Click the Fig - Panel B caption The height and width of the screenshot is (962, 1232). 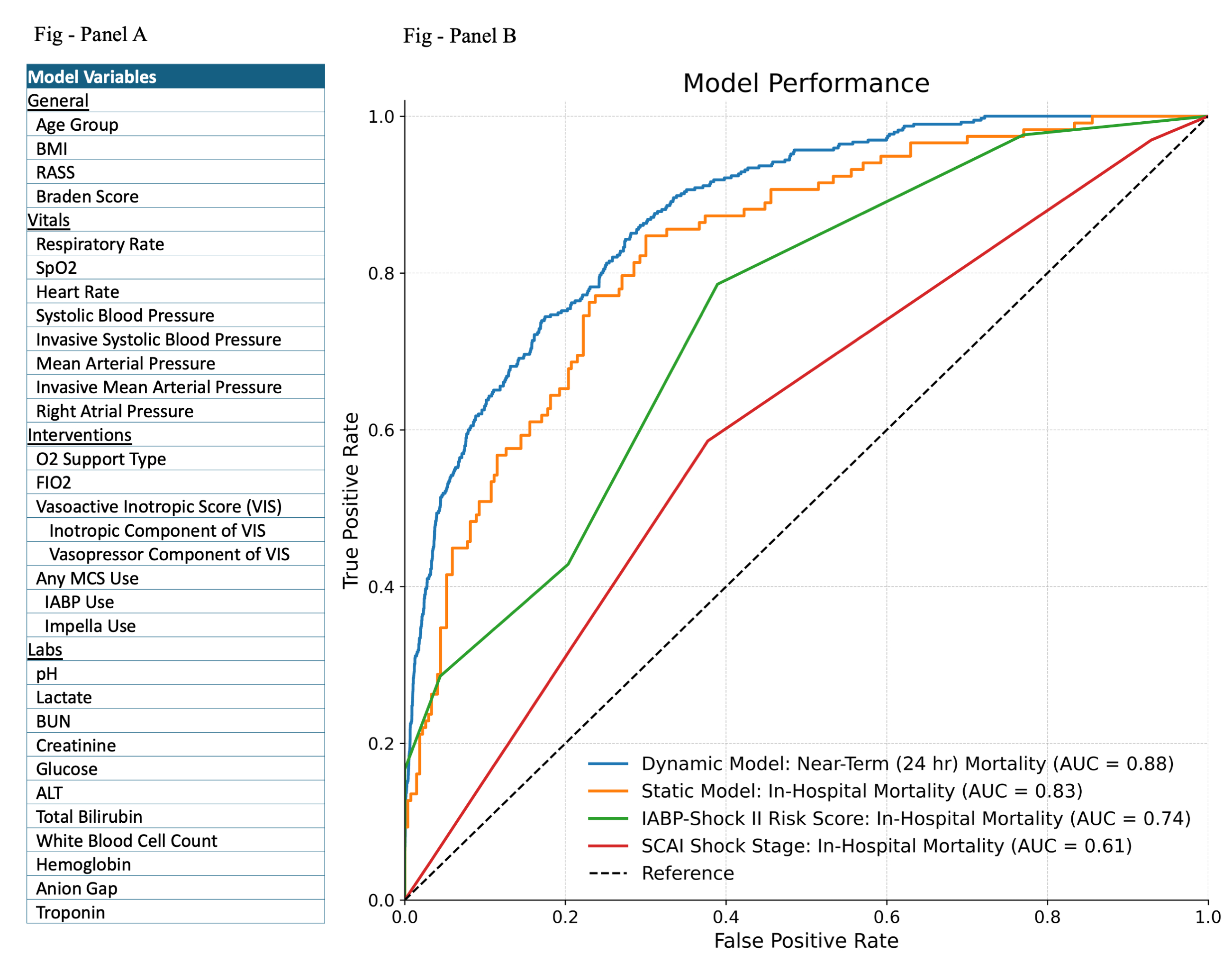coord(459,36)
